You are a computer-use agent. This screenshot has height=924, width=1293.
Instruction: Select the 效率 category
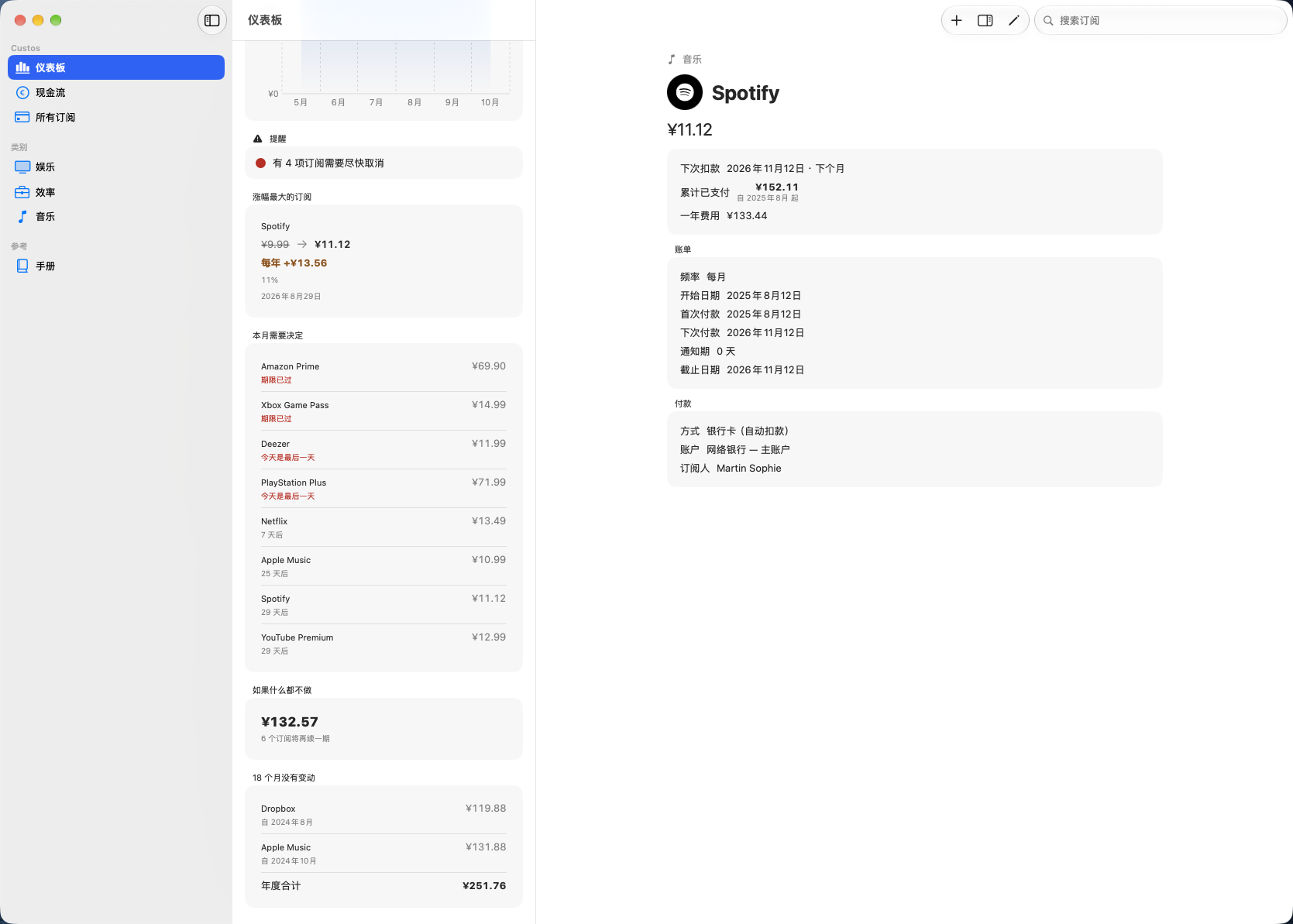coord(116,192)
